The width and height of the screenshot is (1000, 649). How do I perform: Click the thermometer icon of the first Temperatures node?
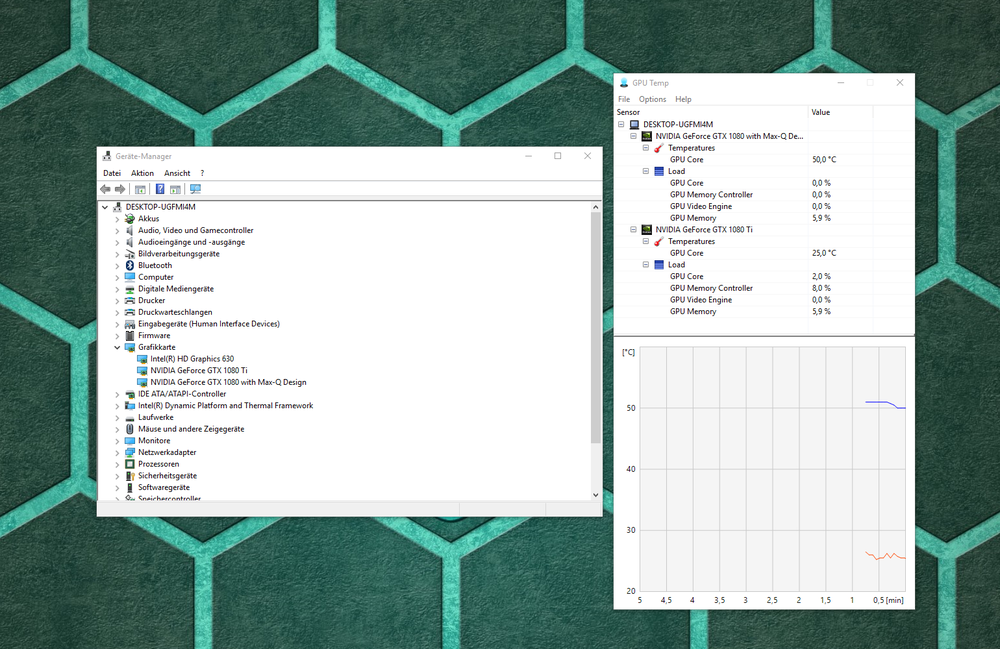click(x=658, y=148)
